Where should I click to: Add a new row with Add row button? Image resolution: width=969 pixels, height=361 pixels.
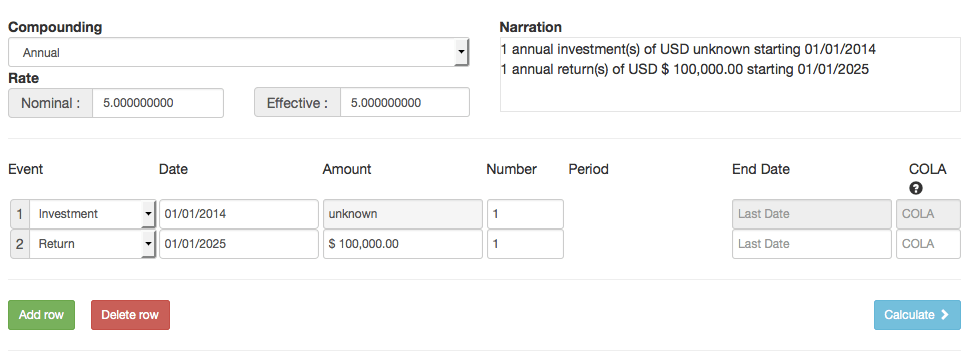41,315
